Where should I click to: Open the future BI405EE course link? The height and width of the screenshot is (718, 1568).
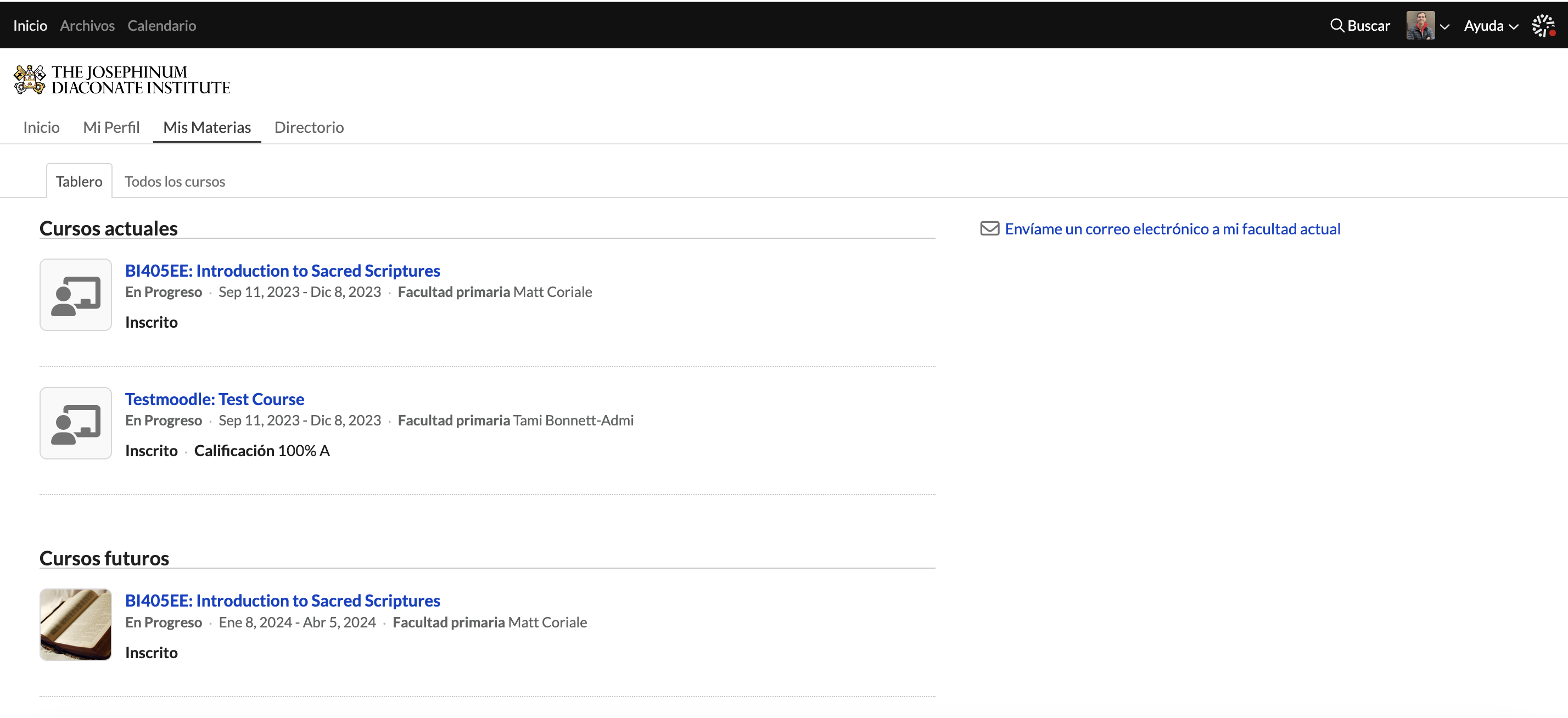282,601
